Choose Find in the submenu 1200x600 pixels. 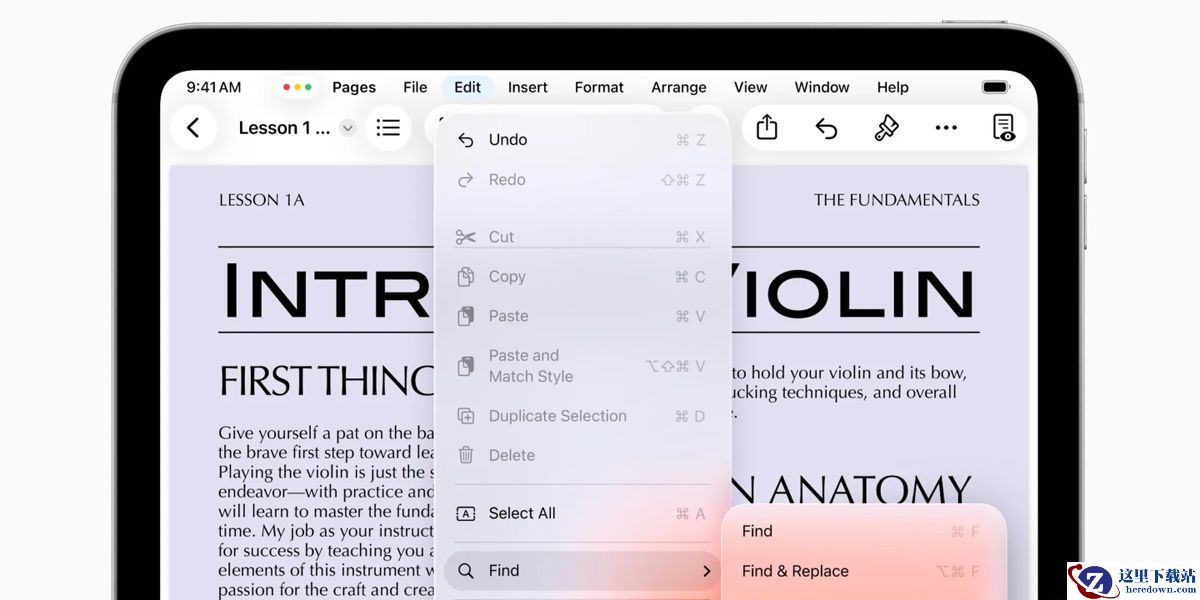864,532
